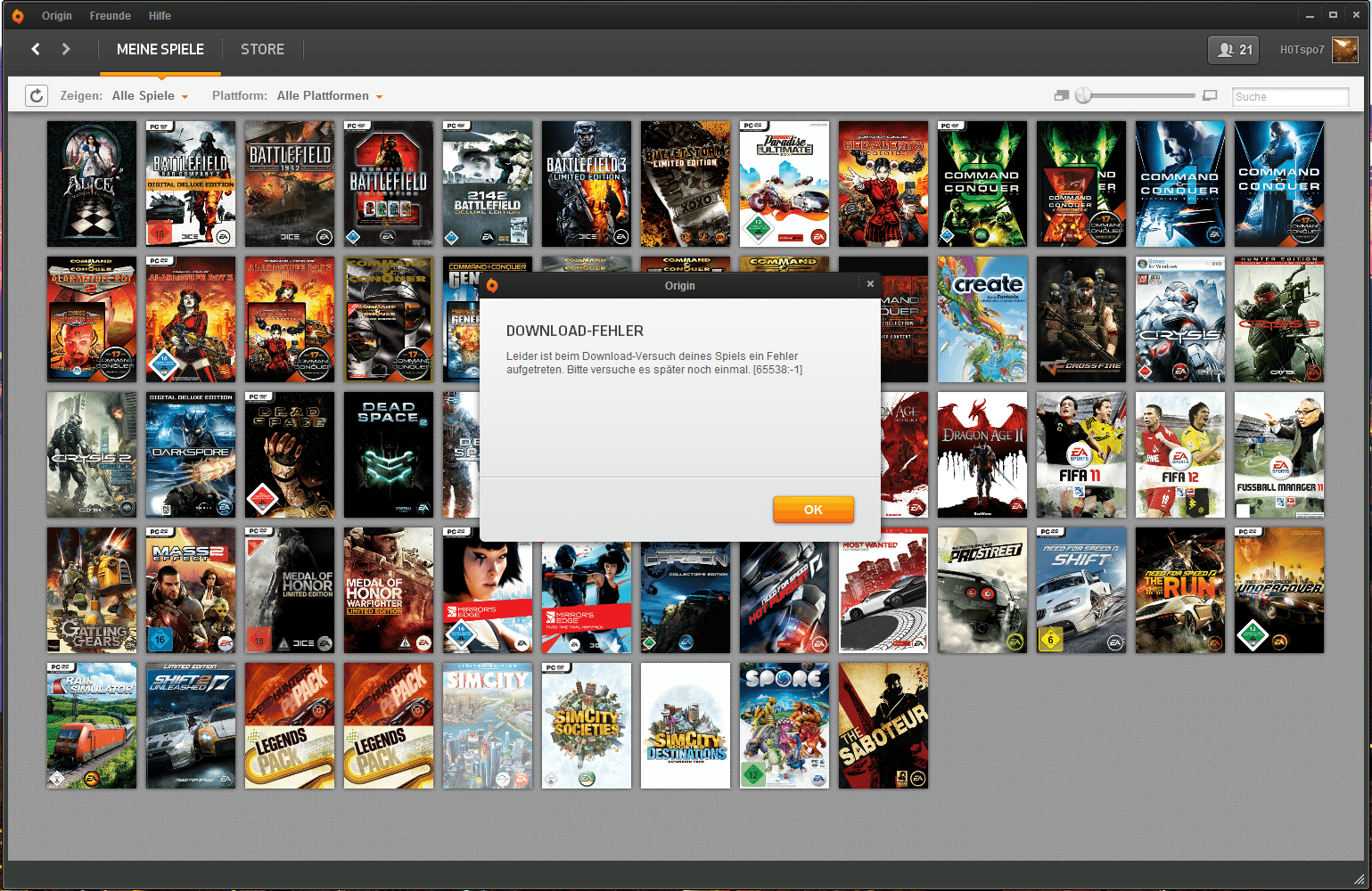Expand the Alle Spiele filter dropdown
The width and height of the screenshot is (1372, 891).
[150, 96]
